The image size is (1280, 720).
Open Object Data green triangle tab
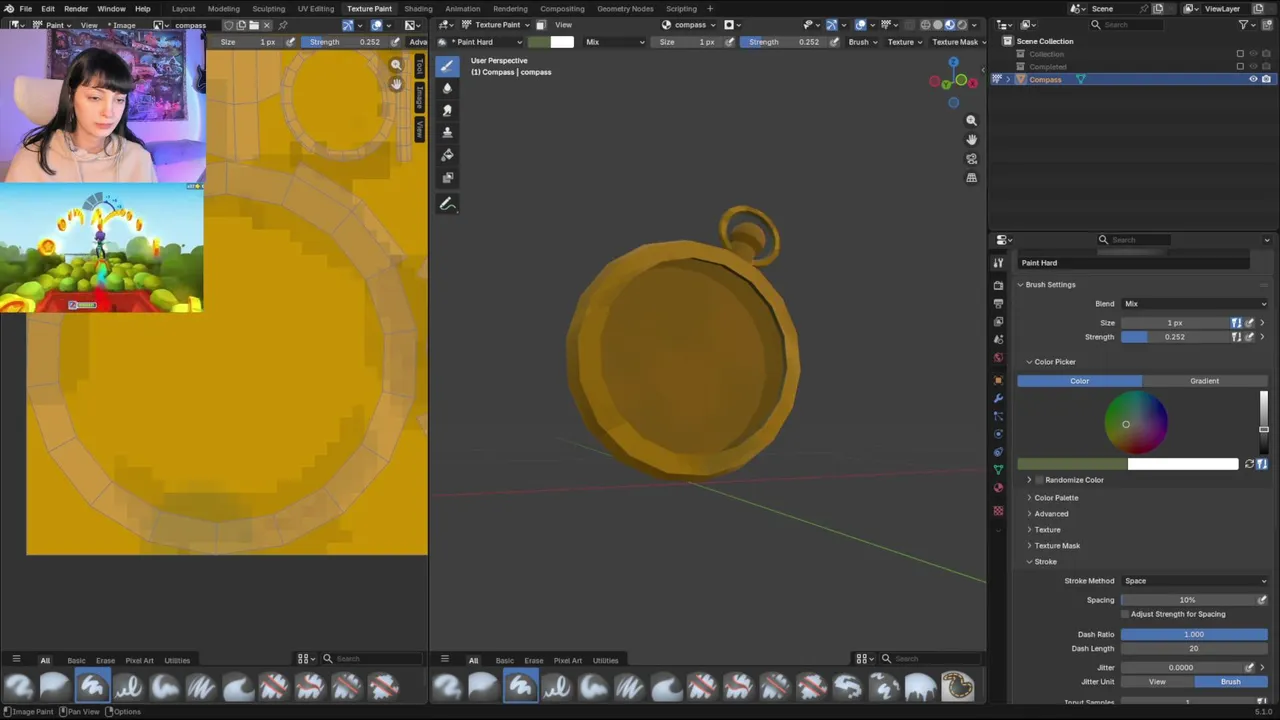point(998,470)
